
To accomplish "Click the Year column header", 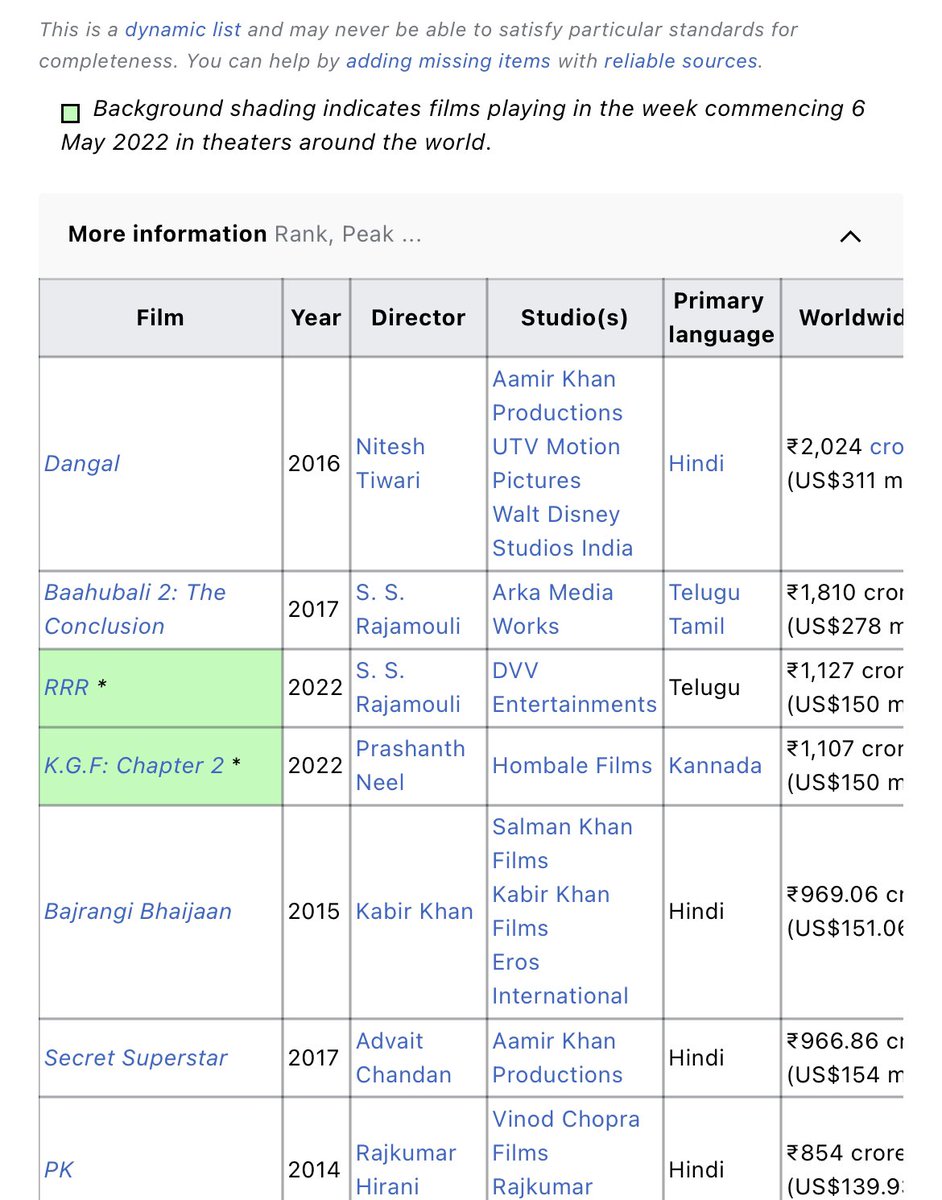I will (316, 318).
